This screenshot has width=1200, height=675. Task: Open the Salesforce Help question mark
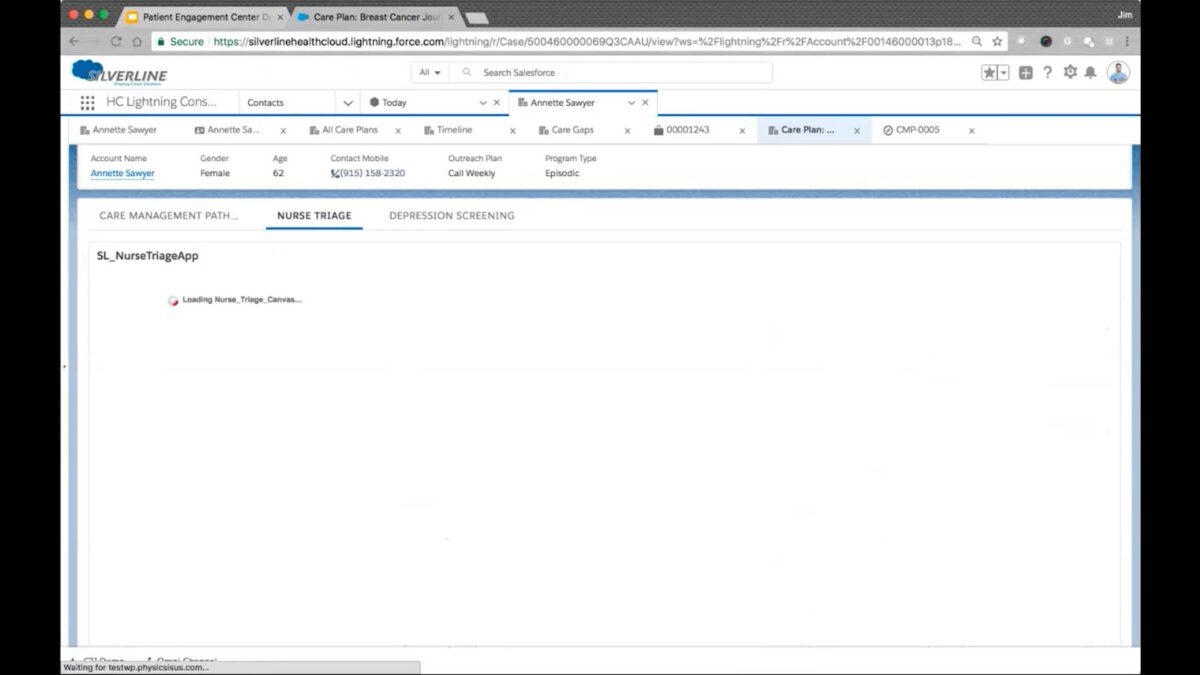1046,72
